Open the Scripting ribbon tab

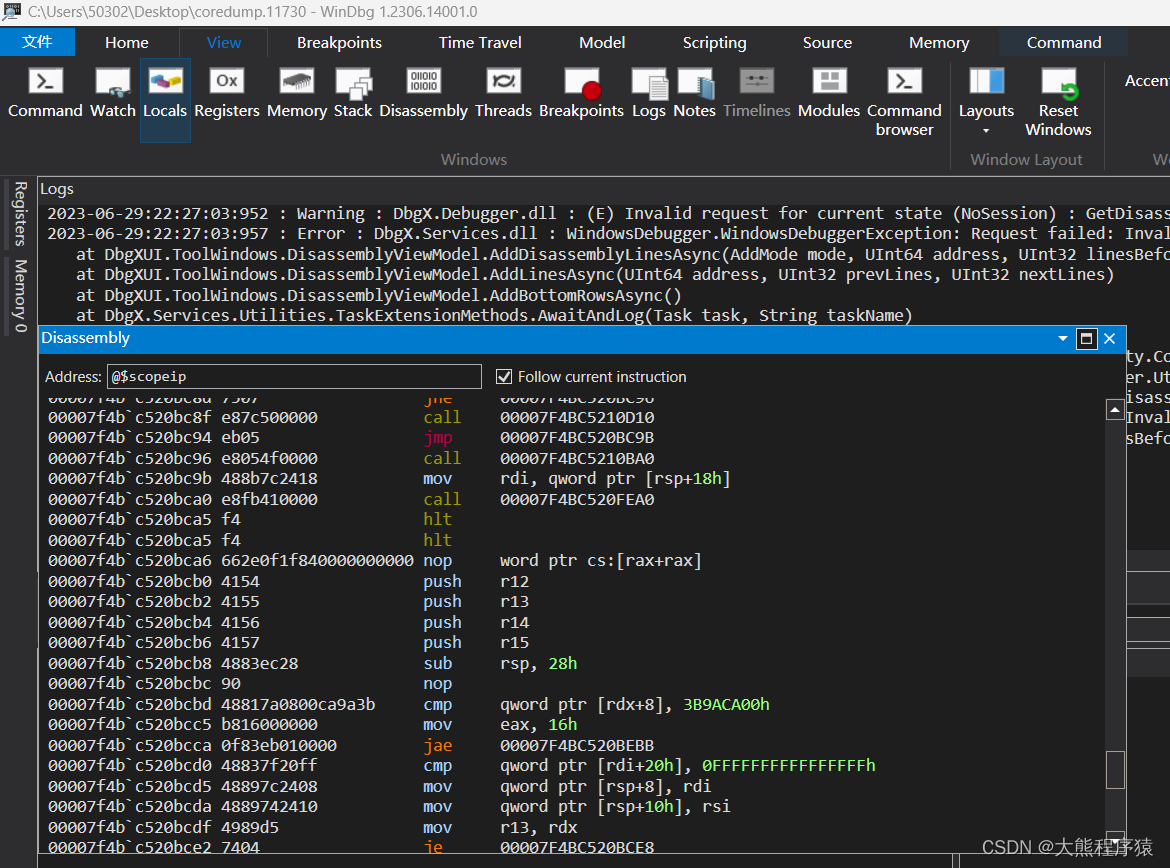point(714,43)
